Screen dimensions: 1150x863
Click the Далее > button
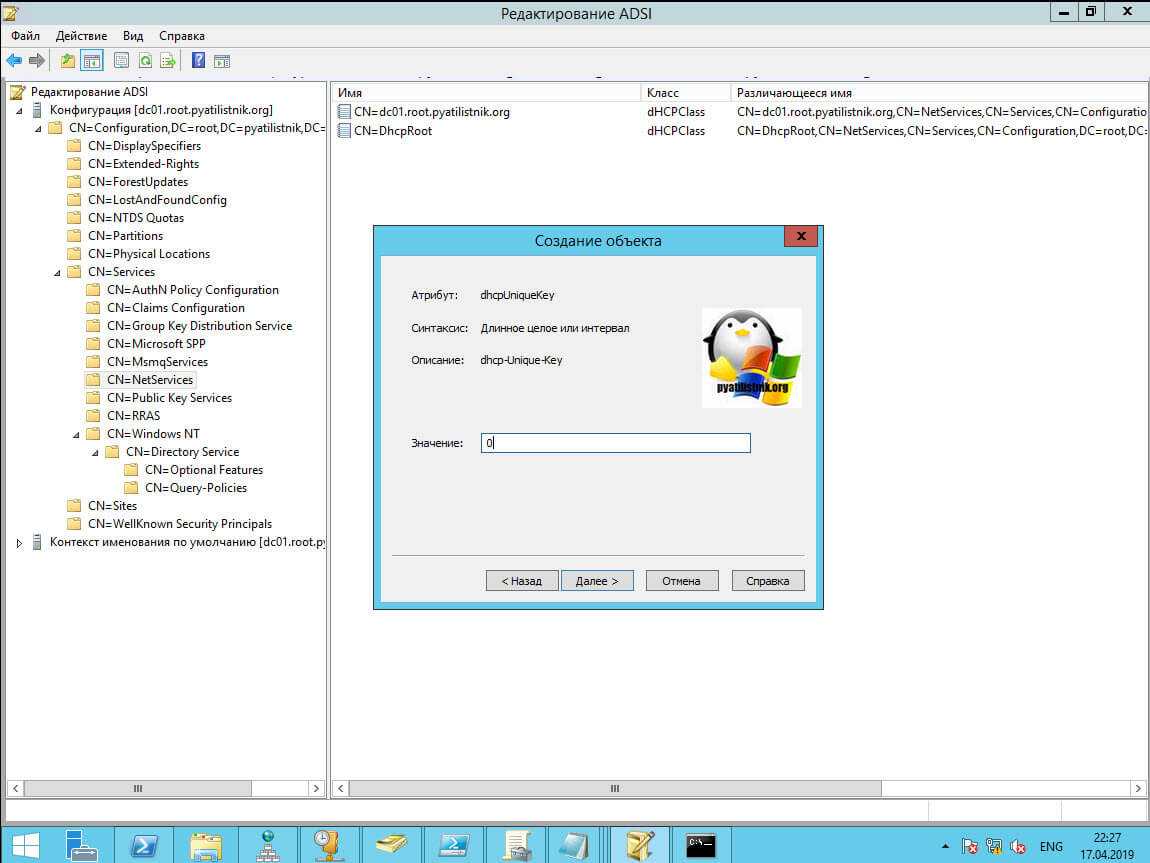(x=597, y=580)
